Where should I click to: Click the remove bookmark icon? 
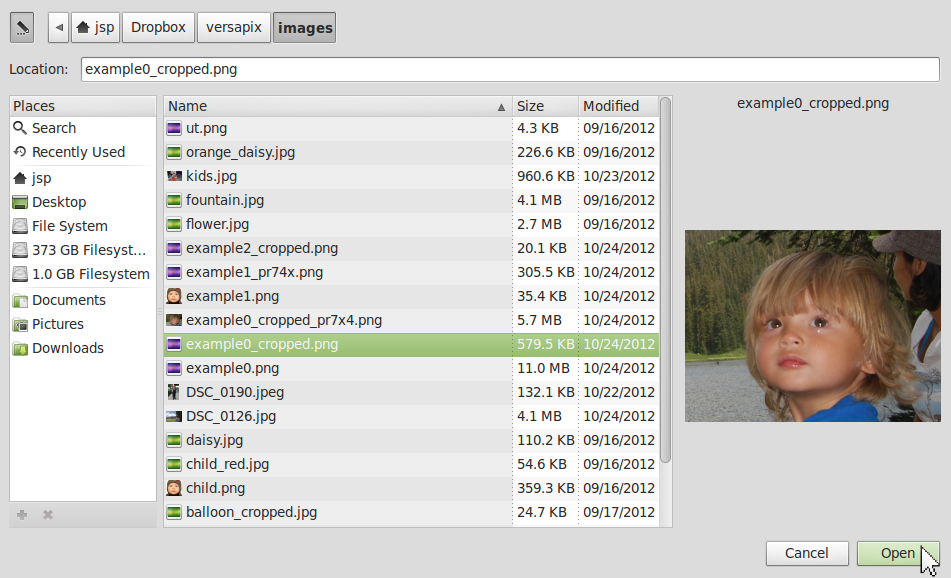point(48,515)
